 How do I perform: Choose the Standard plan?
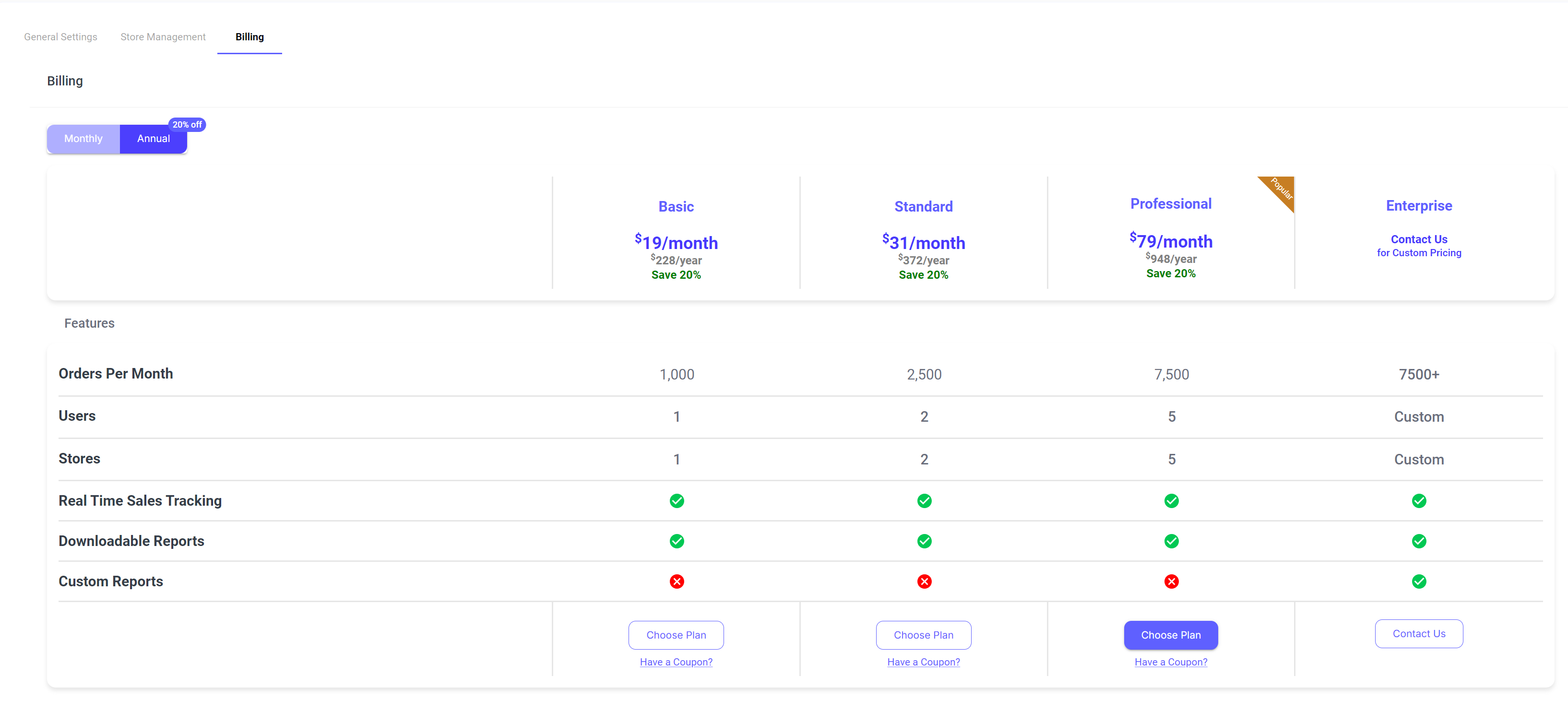923,635
